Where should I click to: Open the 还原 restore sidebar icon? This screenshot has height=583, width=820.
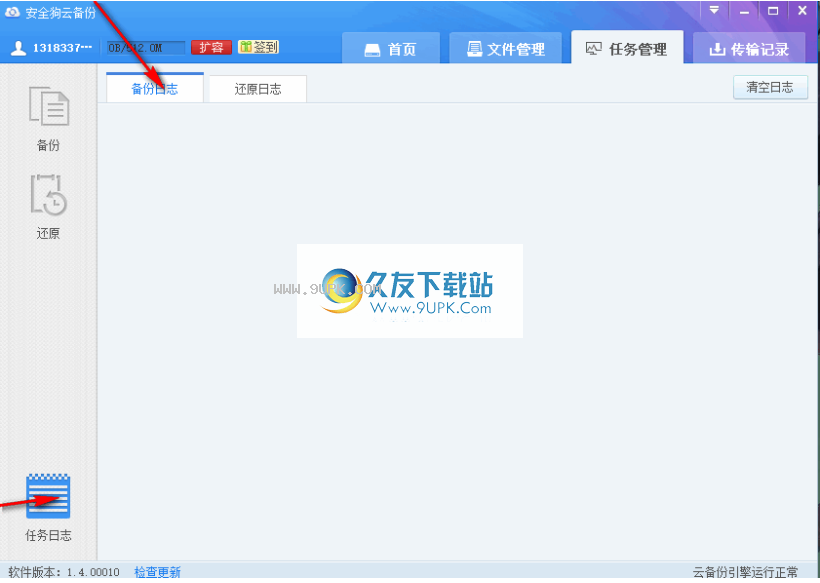coord(49,195)
